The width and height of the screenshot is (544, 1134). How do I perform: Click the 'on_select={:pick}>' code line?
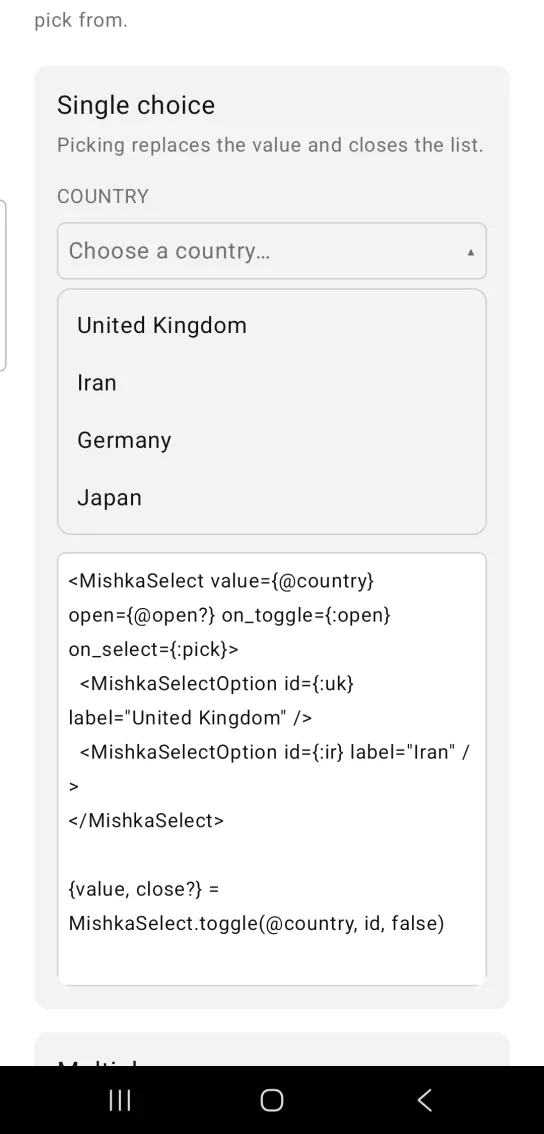pyautogui.click(x=153, y=649)
